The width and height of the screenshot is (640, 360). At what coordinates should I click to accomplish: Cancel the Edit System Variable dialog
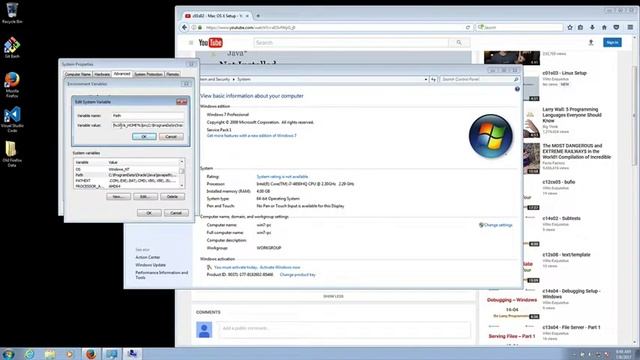point(171,137)
